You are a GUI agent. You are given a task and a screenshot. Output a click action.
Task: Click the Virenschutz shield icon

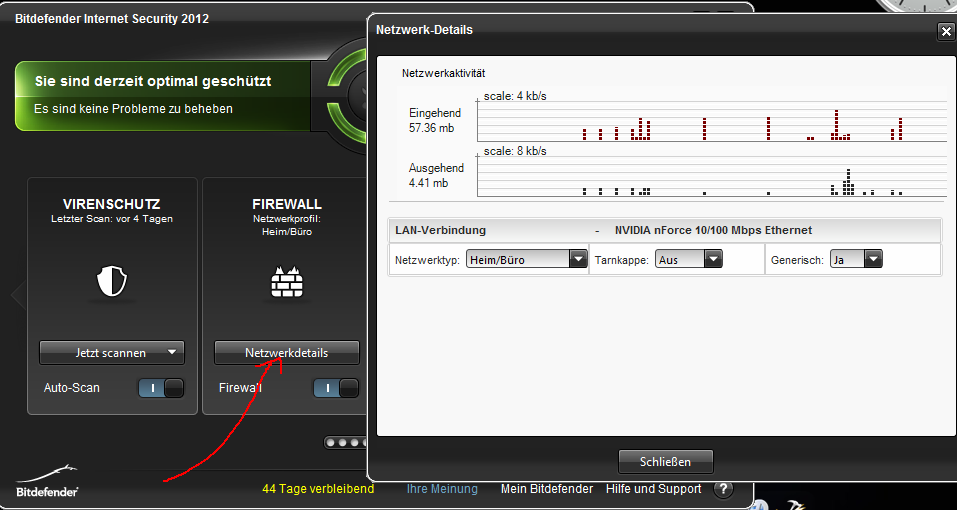(112, 282)
